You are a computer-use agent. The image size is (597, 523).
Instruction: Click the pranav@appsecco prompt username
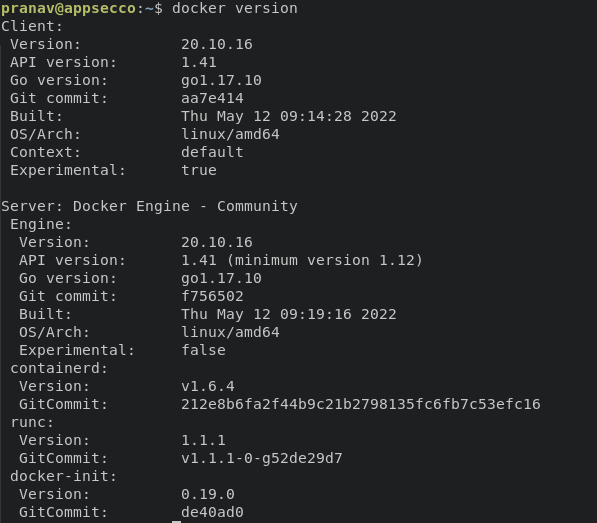tap(69, 8)
